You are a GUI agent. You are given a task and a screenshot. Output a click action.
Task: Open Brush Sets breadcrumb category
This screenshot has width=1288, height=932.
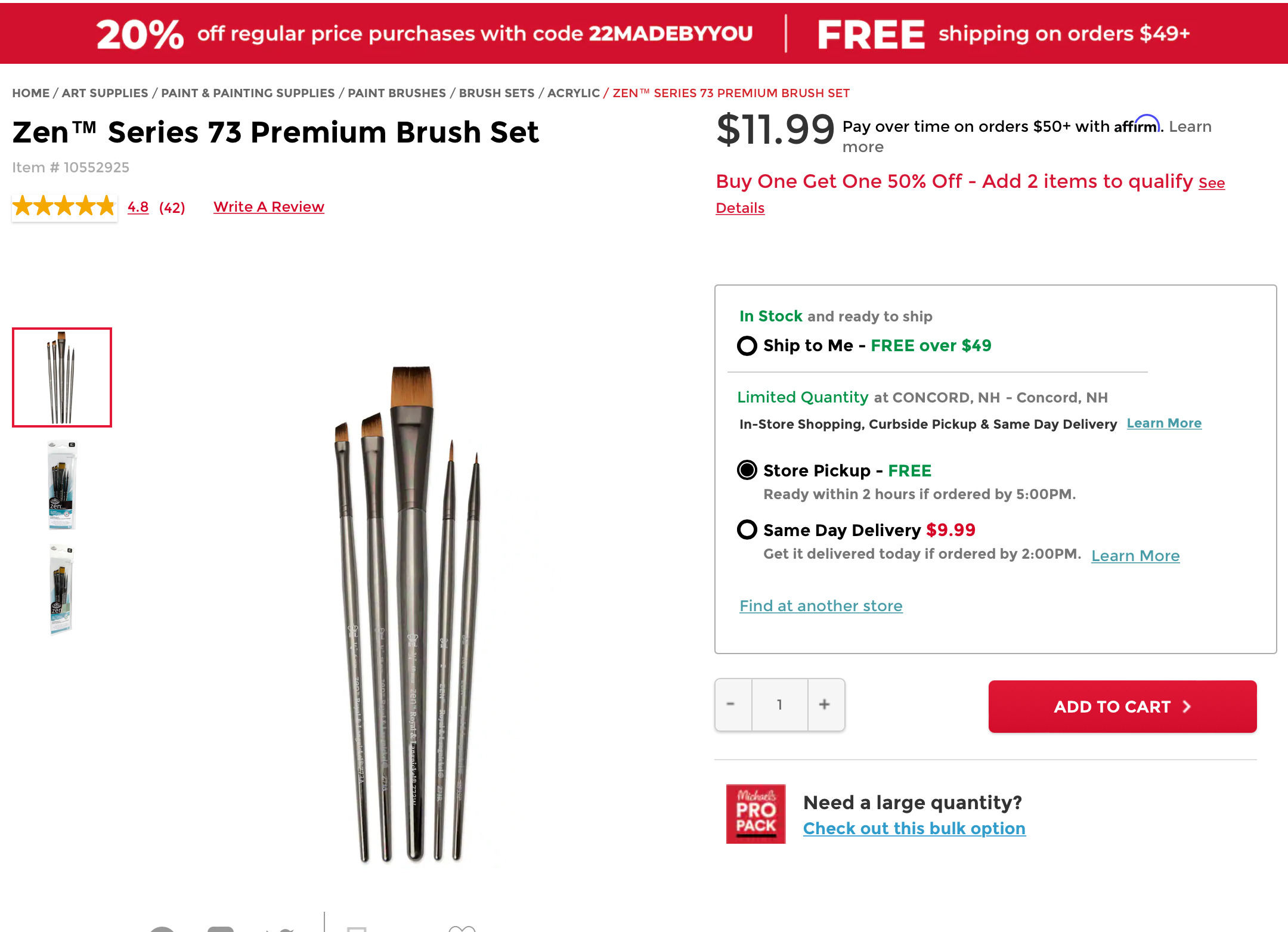[x=497, y=93]
